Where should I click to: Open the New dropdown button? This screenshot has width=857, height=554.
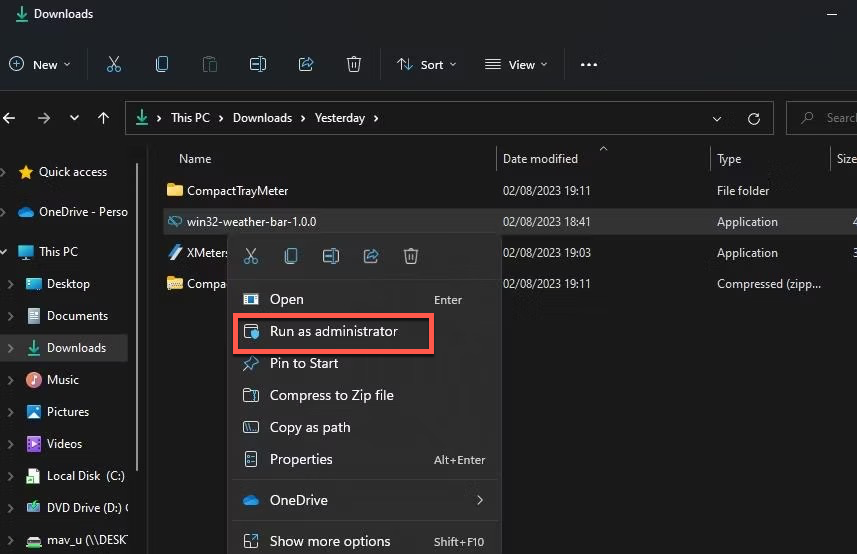click(40, 64)
